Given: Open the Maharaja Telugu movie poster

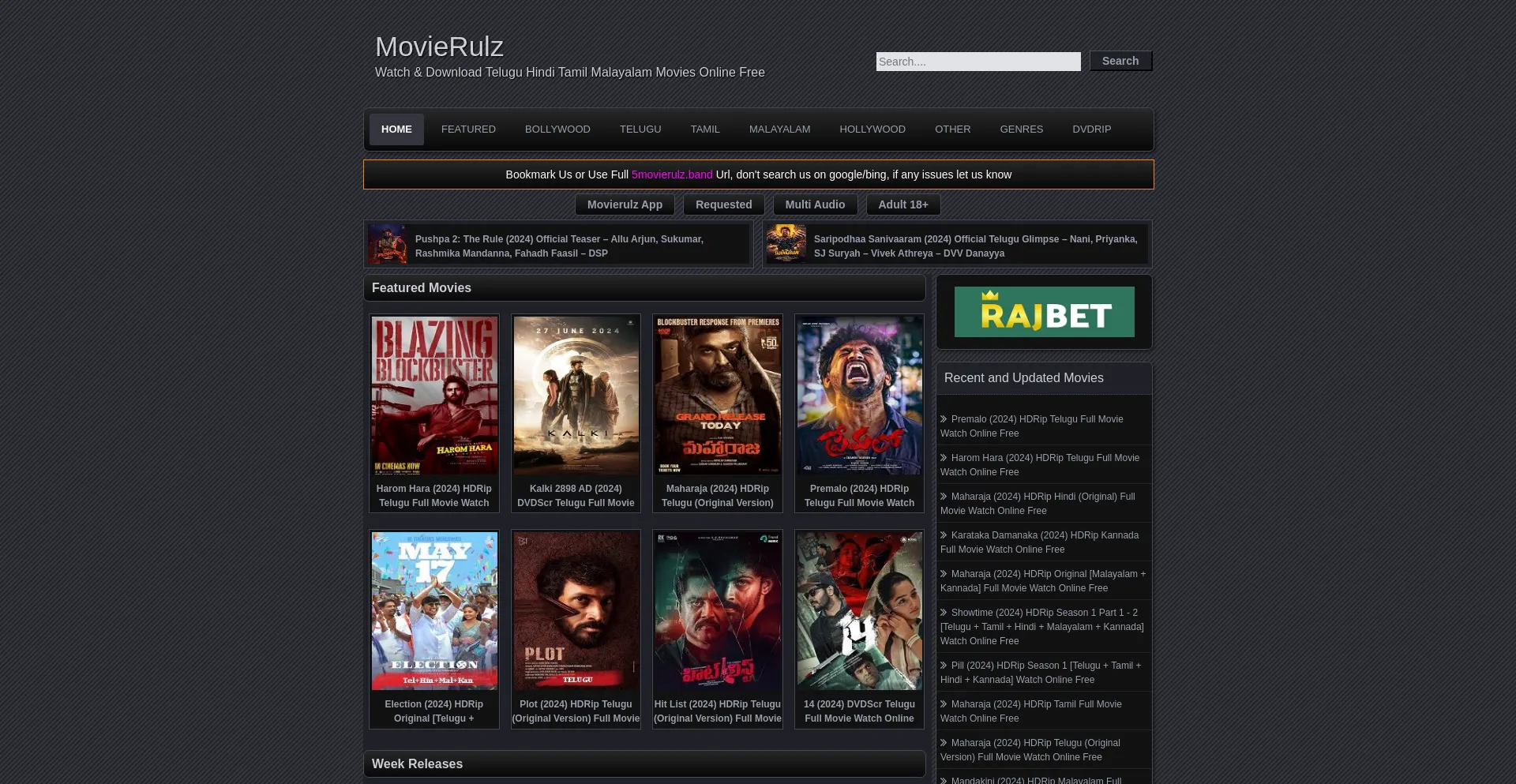Looking at the screenshot, I should [x=718, y=396].
